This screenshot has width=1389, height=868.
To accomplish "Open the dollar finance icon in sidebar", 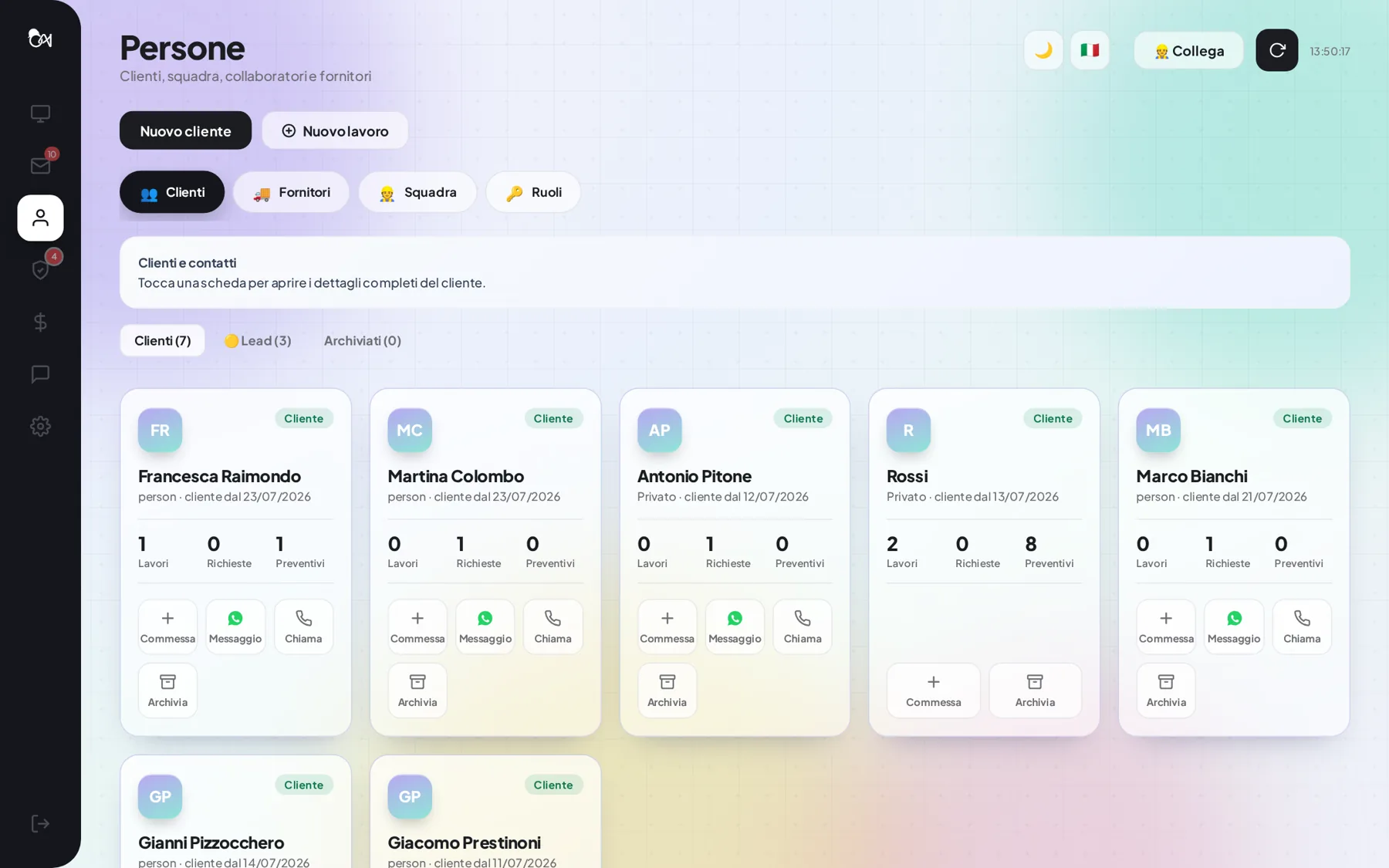I will pos(40,322).
